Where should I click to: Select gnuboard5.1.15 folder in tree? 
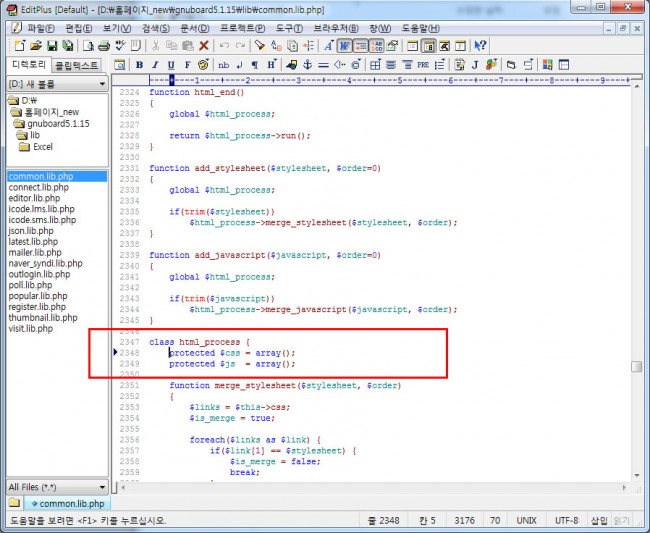51,124
